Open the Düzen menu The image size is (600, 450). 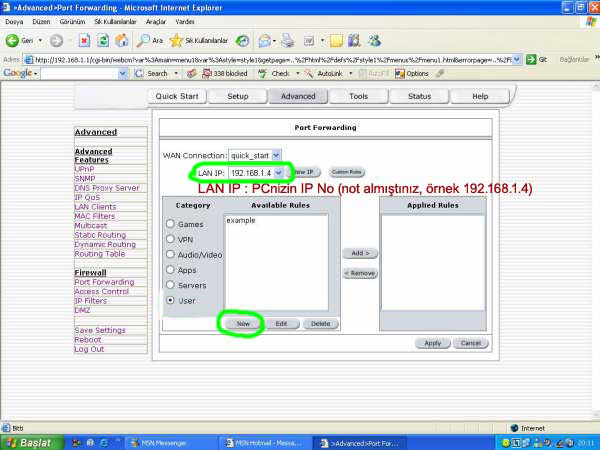coord(41,22)
